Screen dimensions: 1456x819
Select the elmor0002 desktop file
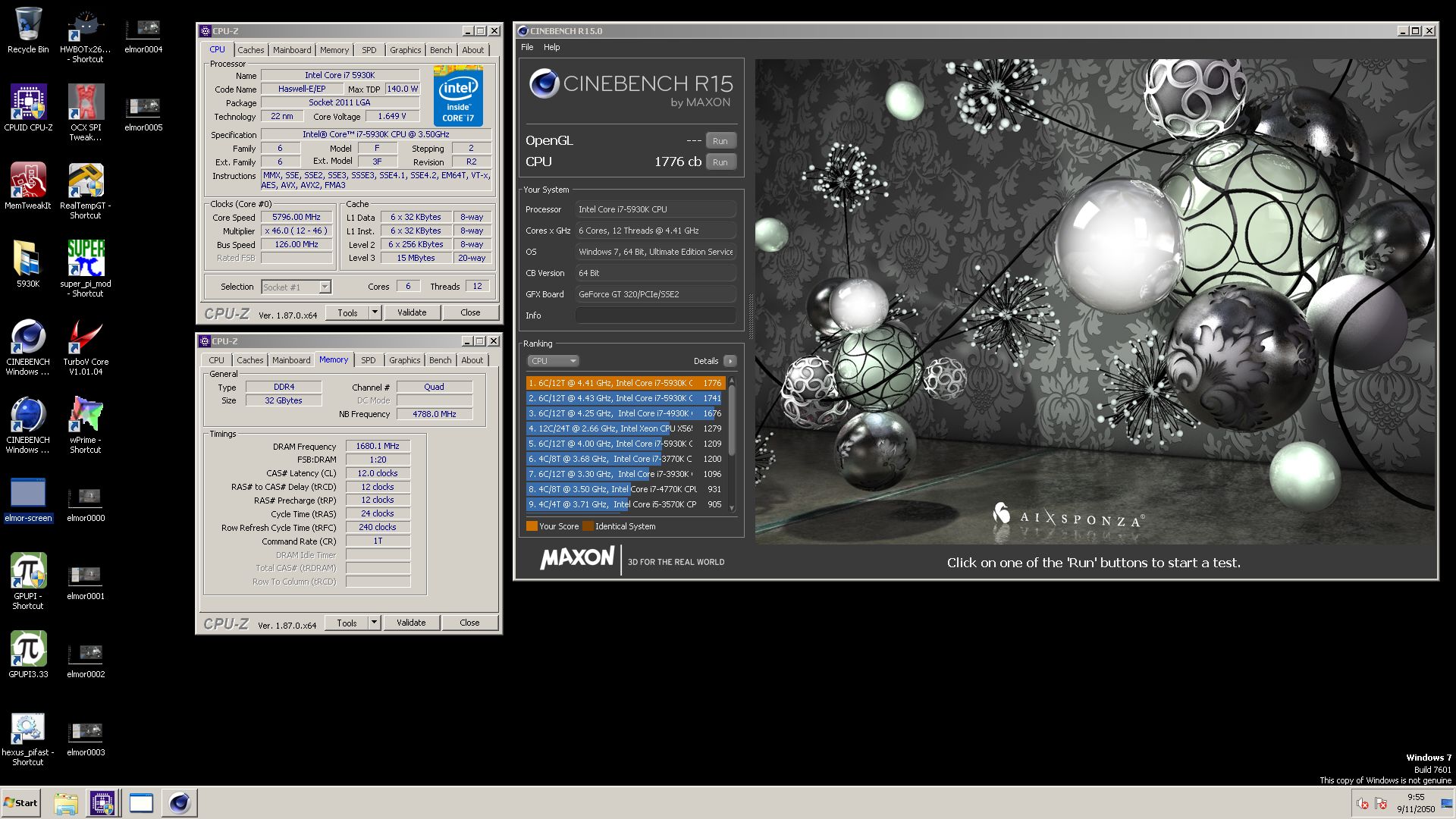[86, 660]
